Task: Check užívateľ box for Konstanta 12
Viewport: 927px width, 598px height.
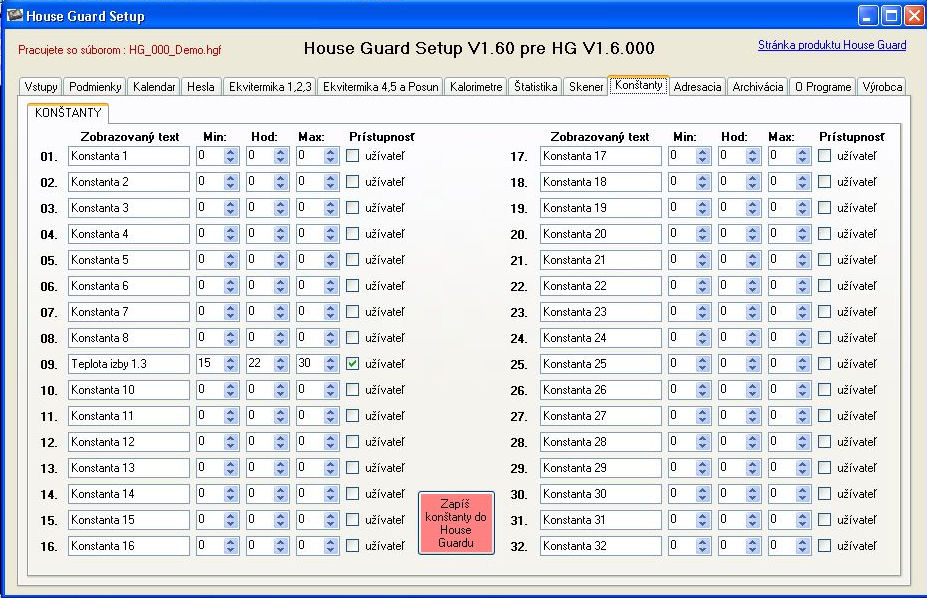Action: [x=352, y=442]
